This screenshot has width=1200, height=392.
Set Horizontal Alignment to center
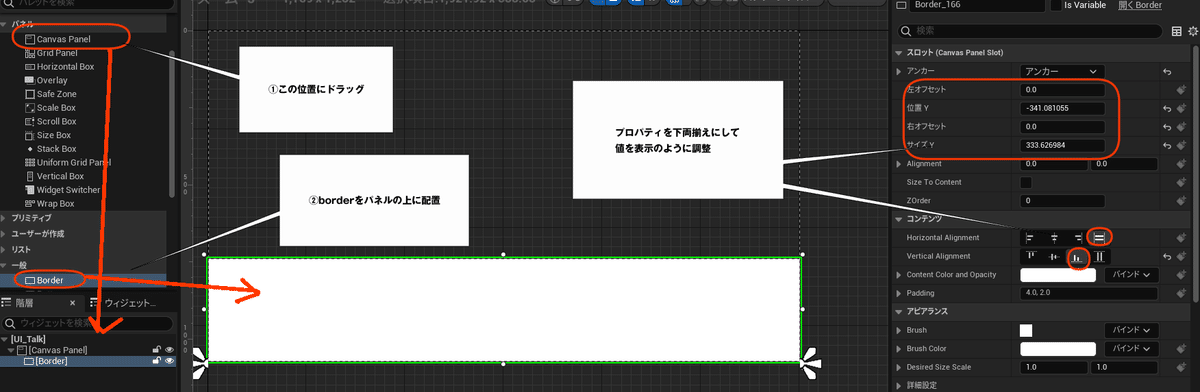point(1053,238)
